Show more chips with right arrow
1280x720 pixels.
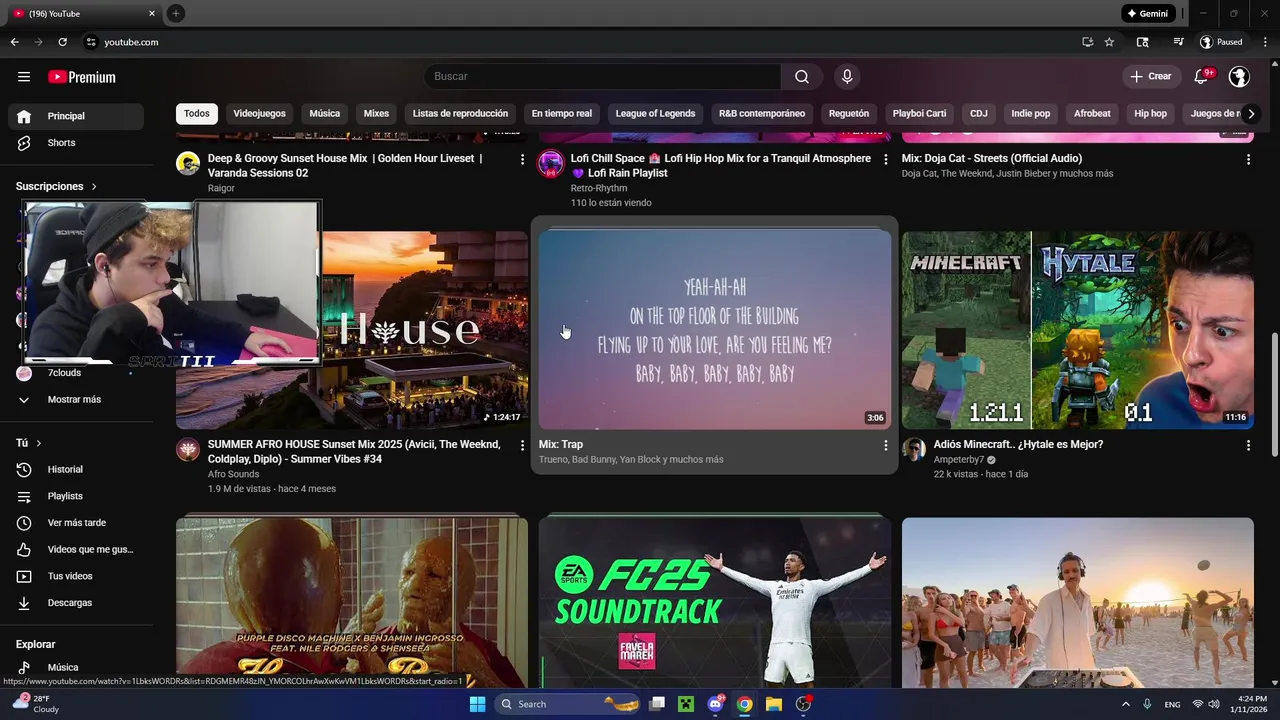coord(1250,114)
